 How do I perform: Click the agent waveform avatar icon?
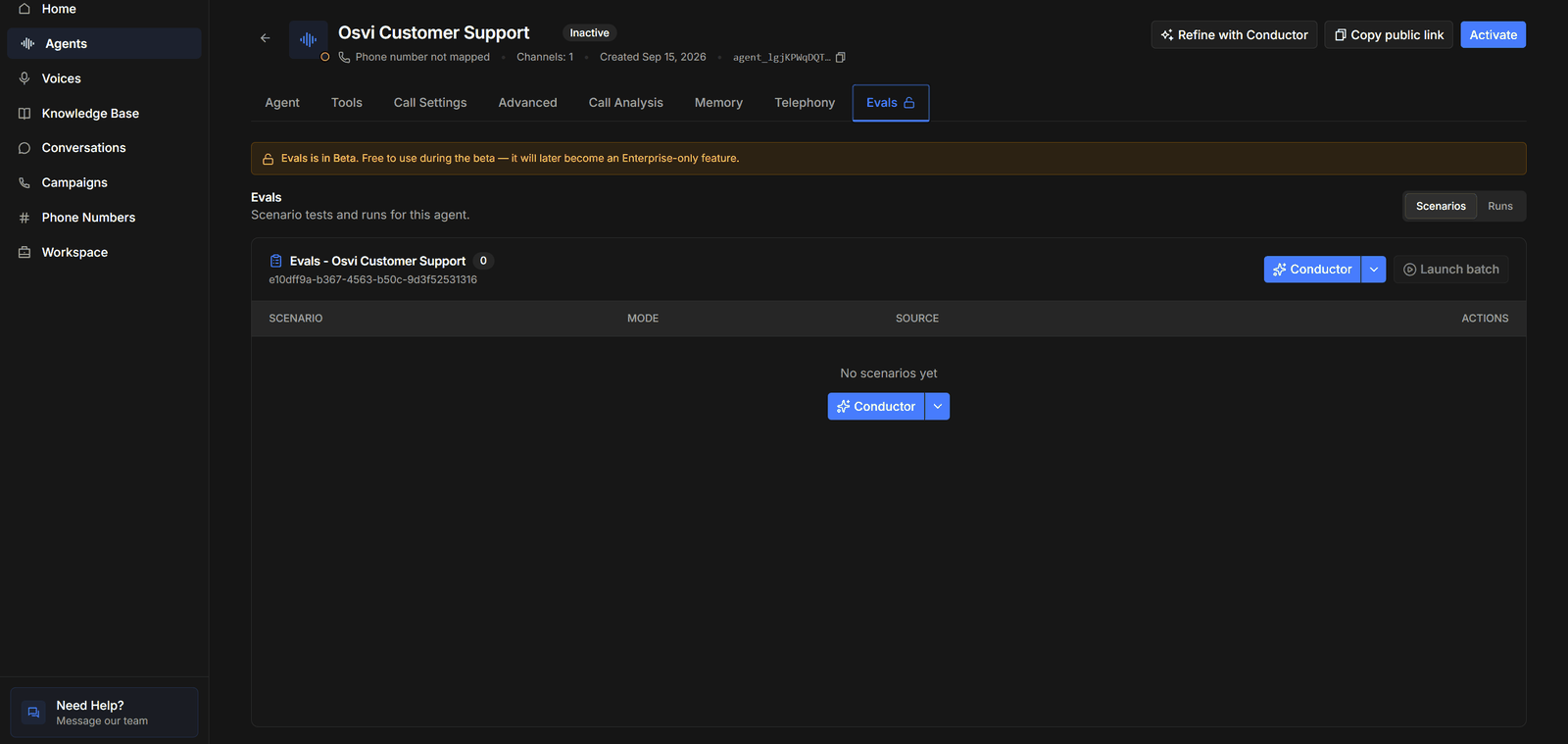pyautogui.click(x=308, y=39)
